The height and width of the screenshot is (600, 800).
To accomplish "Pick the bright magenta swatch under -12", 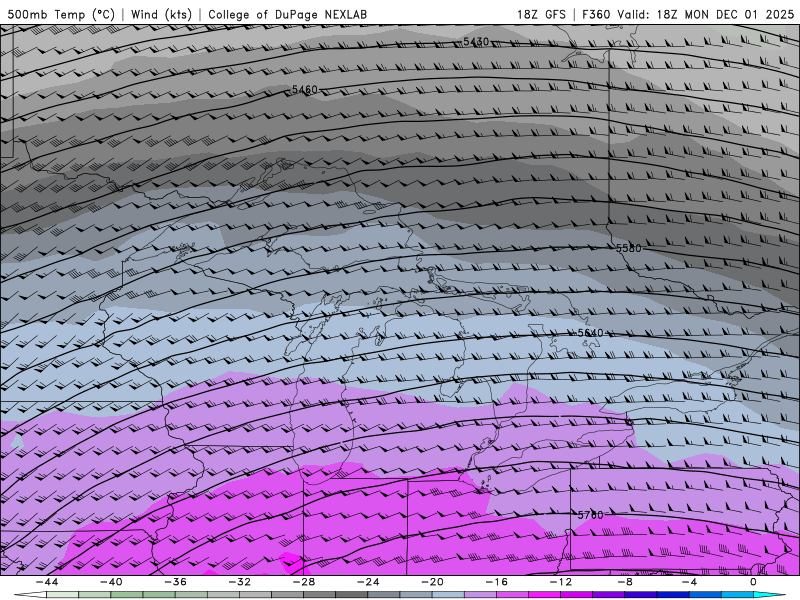I will point(545,595).
